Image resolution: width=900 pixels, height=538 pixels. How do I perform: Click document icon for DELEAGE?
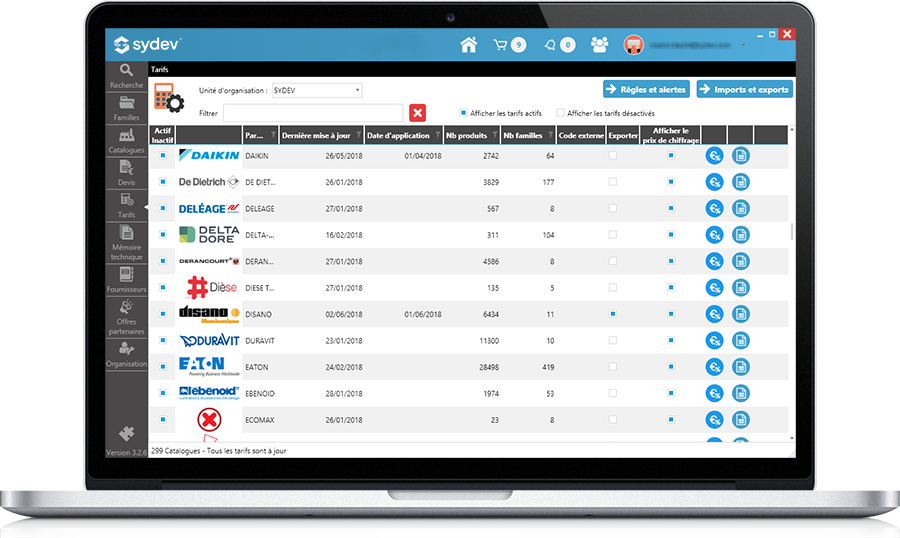coord(741,208)
